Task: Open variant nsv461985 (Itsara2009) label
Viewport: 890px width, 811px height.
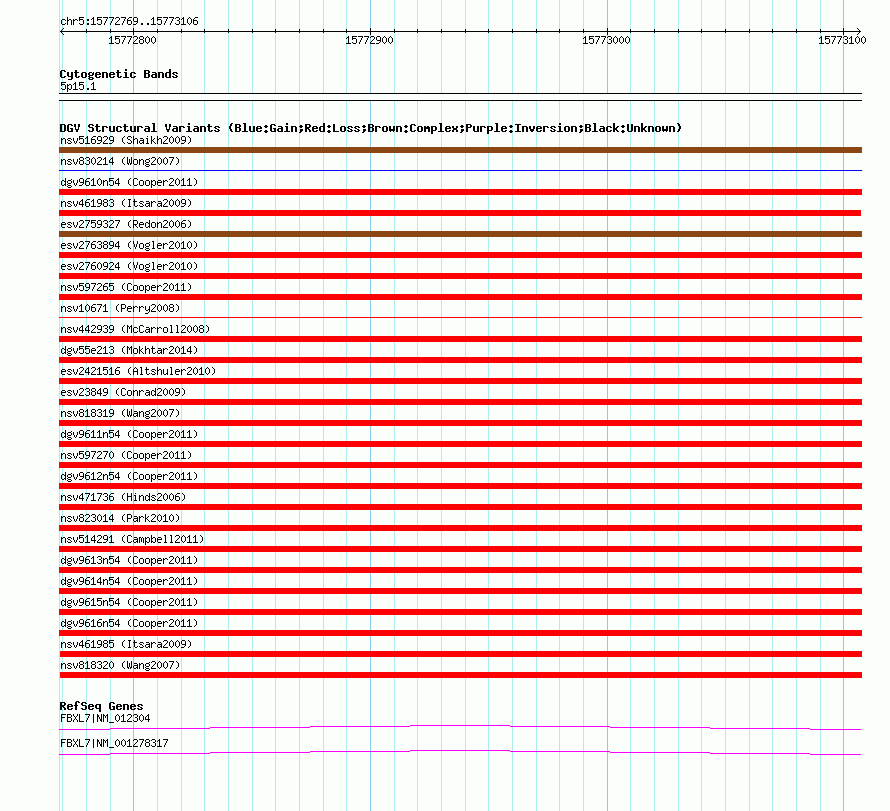Action: 126,644
